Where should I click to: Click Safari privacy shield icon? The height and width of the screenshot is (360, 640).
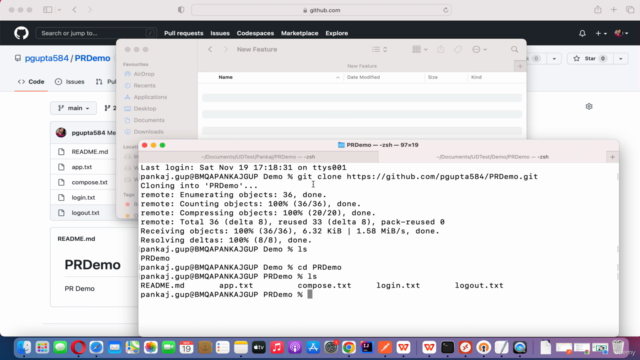181,10
